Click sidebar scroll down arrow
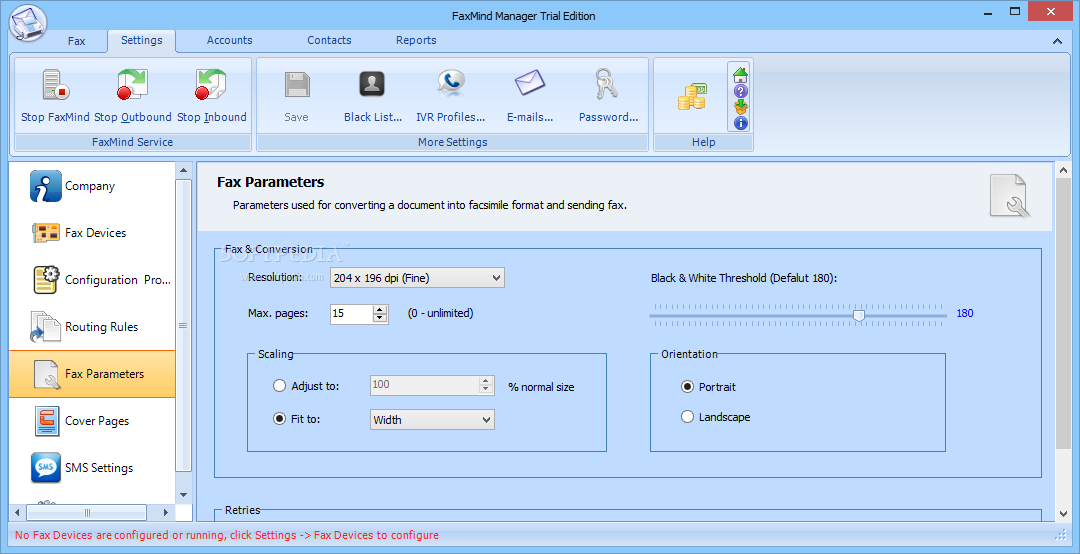1080x554 pixels. (x=183, y=495)
